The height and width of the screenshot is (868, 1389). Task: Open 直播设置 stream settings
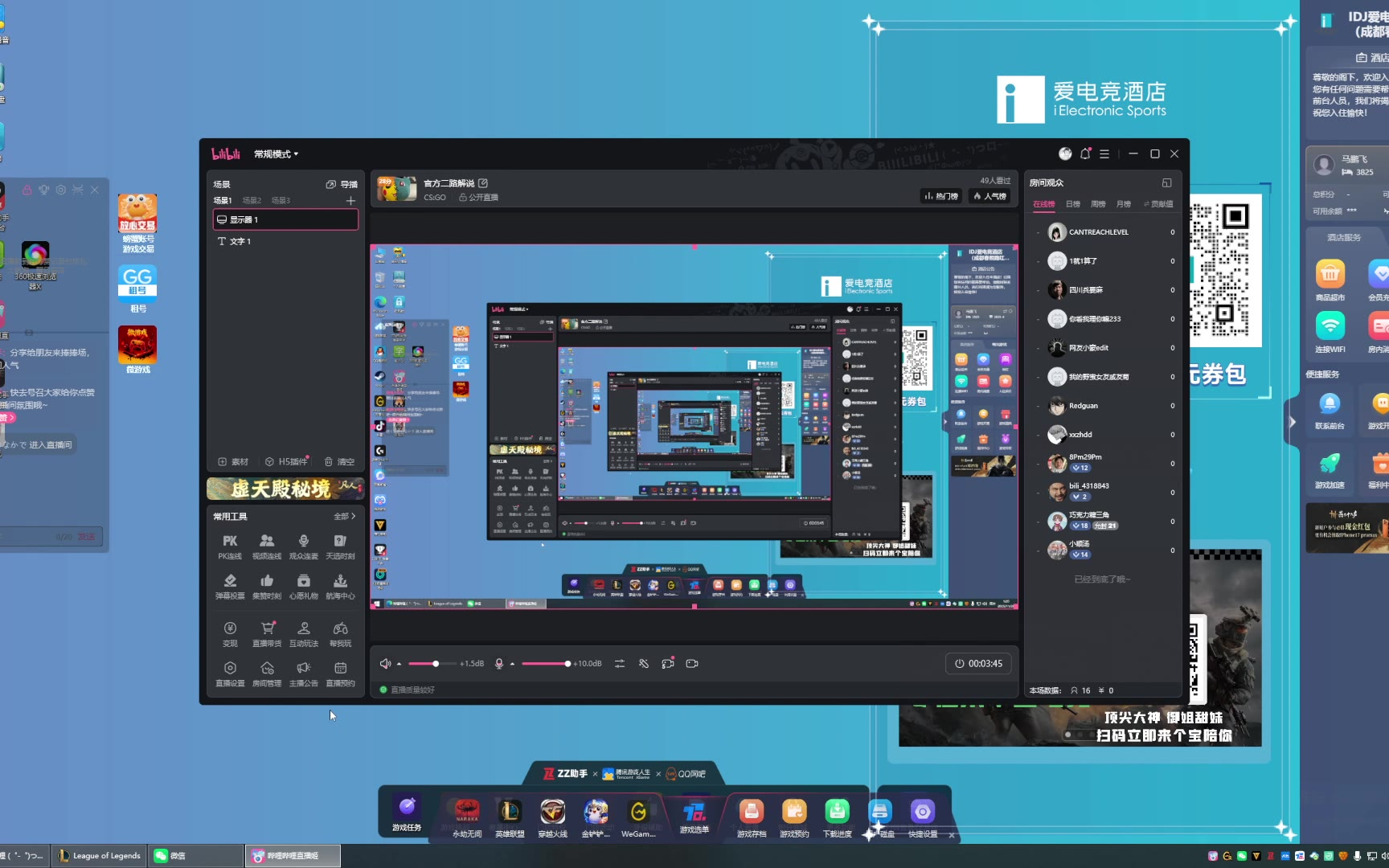click(230, 673)
